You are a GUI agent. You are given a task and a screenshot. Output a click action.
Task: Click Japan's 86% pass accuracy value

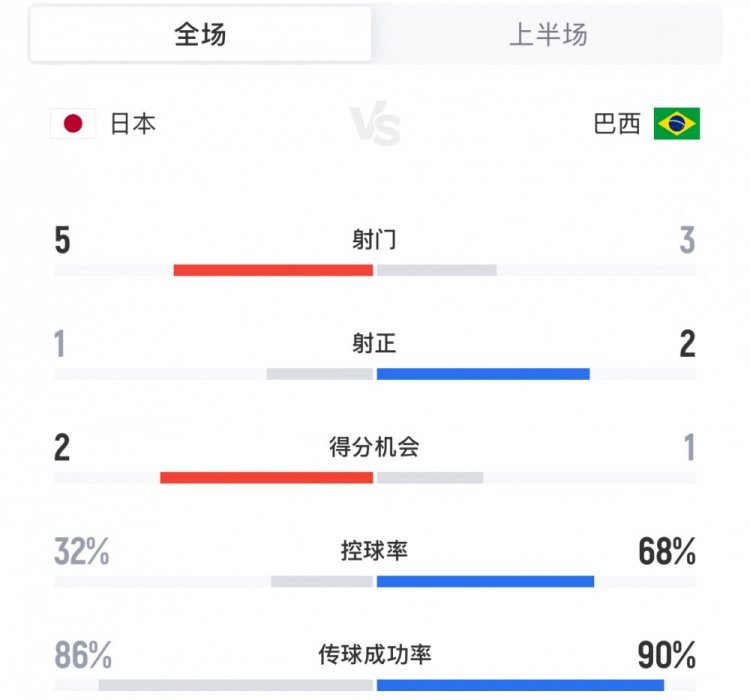[83, 656]
